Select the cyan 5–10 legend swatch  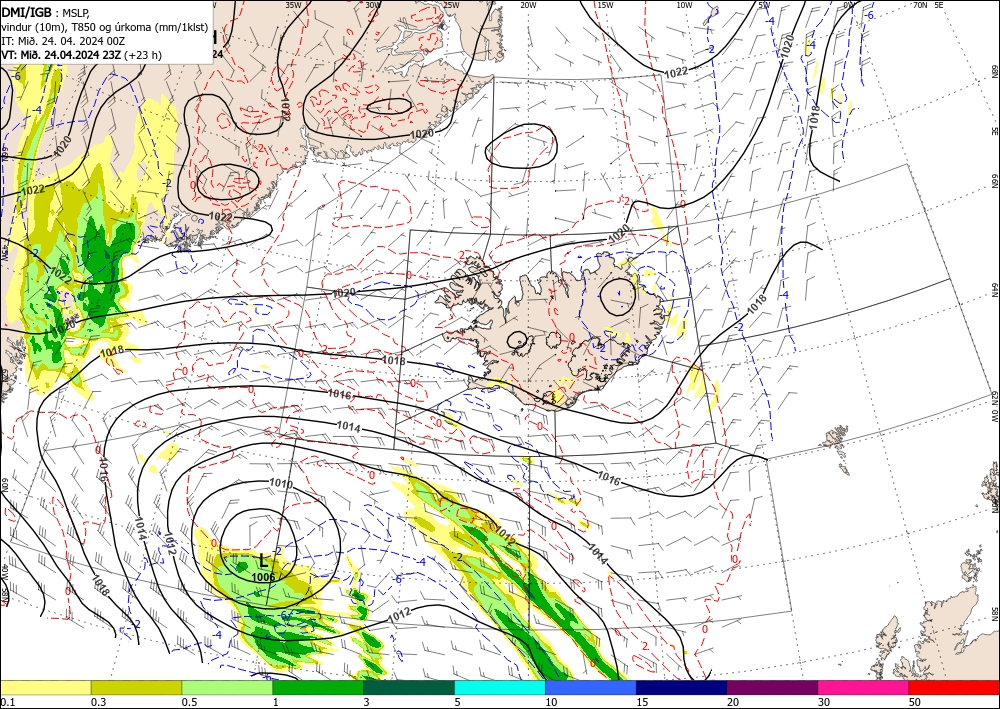500,687
